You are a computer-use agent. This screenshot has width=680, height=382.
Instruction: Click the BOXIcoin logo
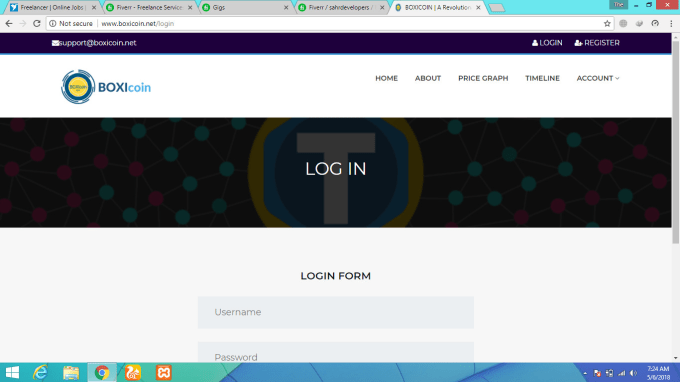[106, 87]
